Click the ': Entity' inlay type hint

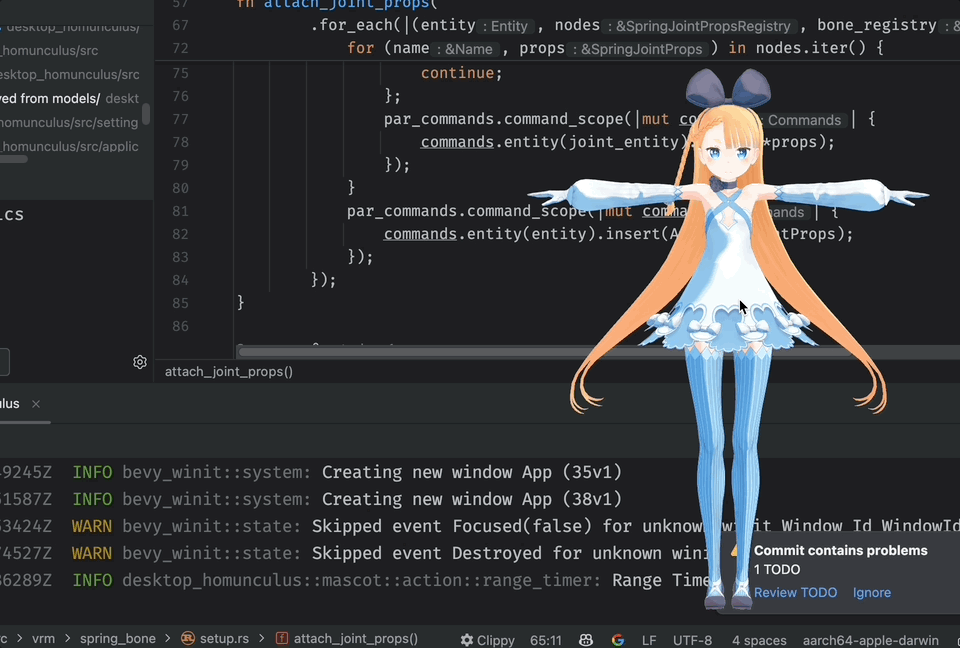coord(505,26)
